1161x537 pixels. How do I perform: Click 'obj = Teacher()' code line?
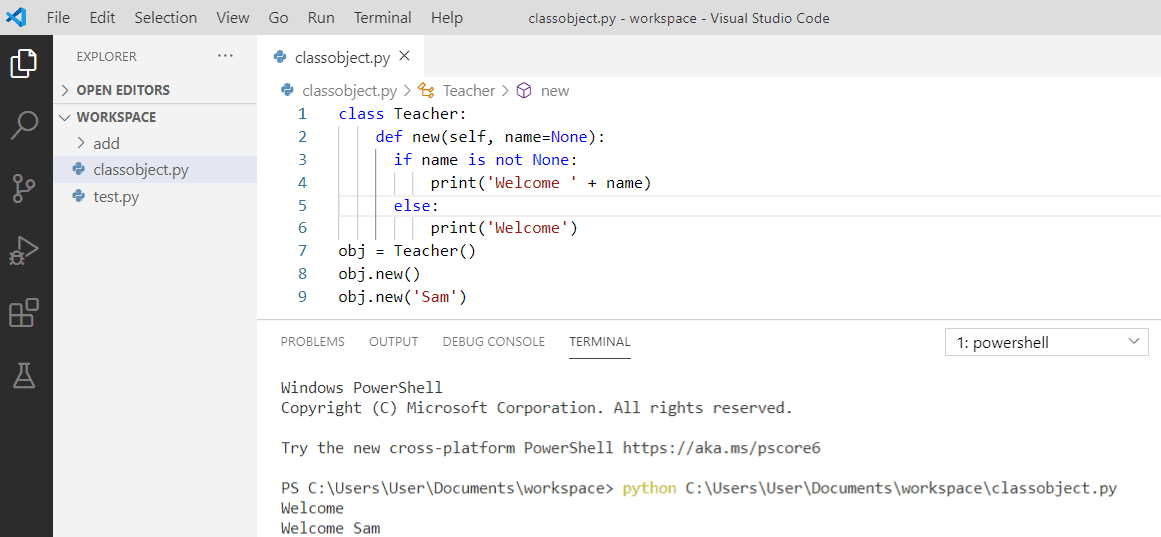(407, 251)
